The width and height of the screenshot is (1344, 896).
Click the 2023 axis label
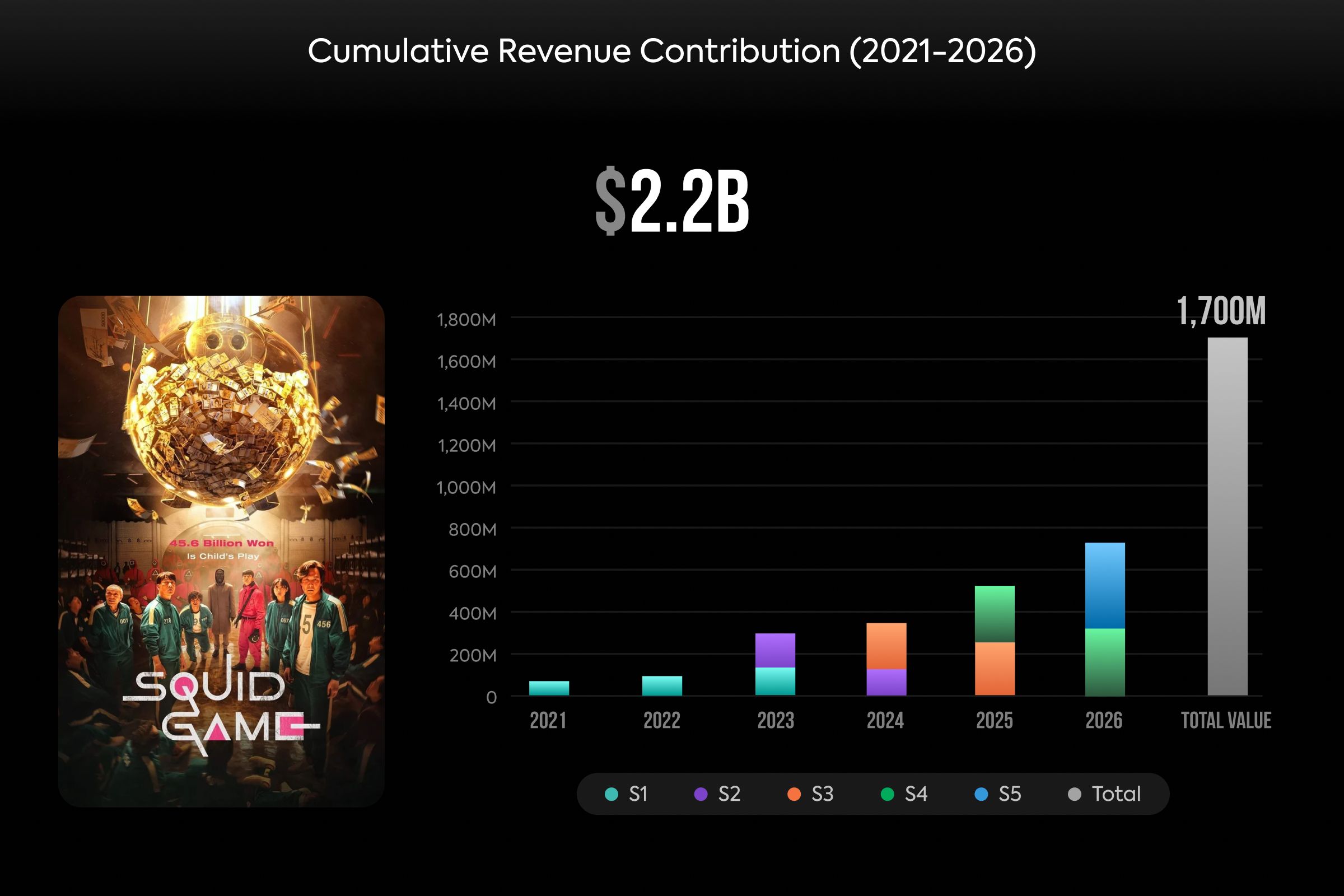click(x=776, y=720)
